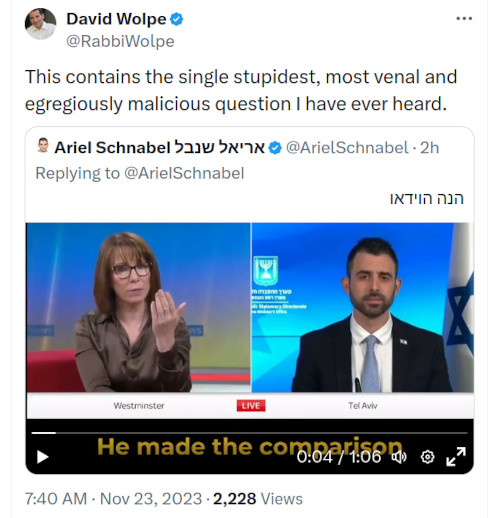
Task: Mute the video with the speaker icon
Action: 399,457
